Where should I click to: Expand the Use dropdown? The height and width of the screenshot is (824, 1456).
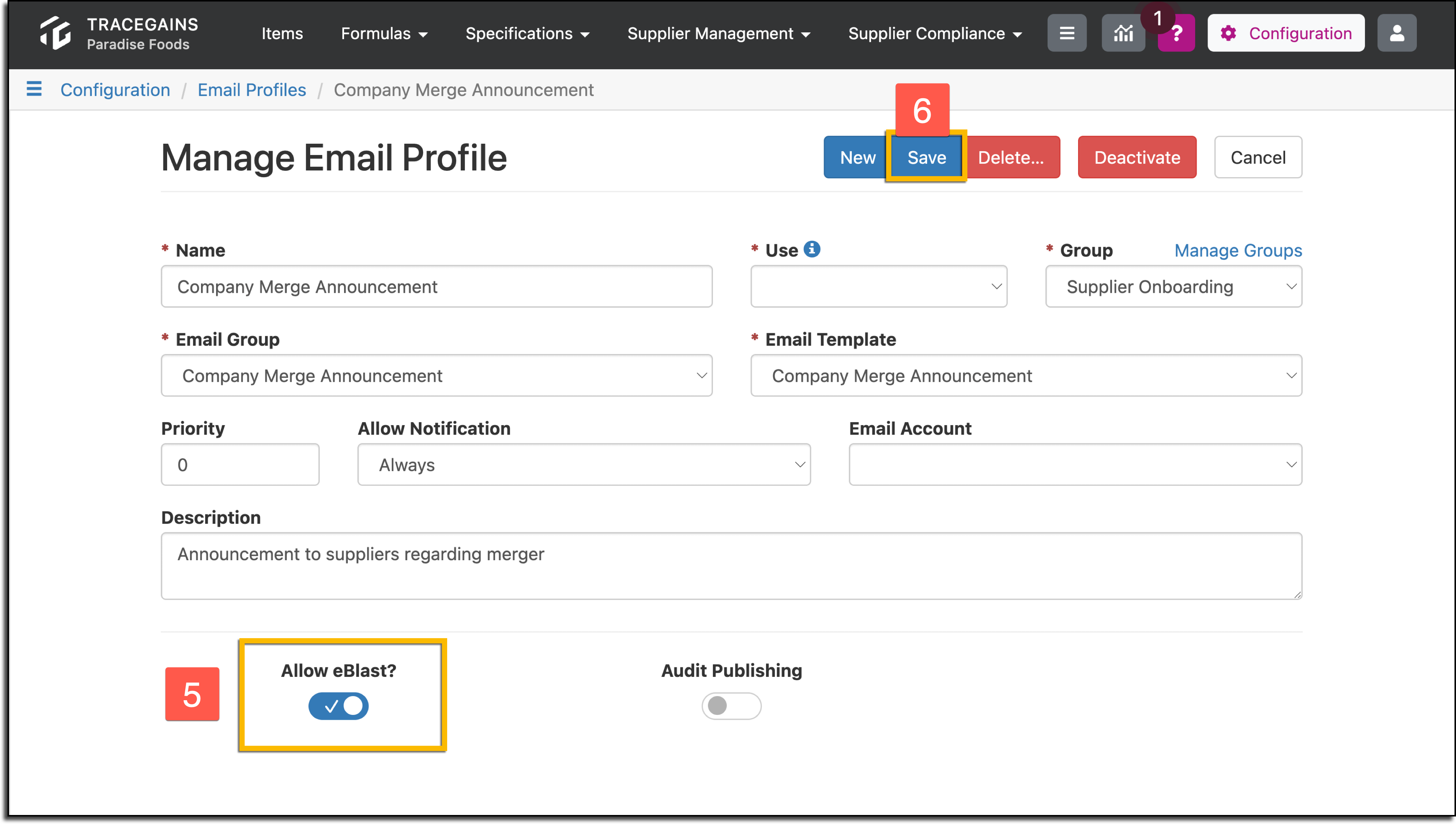pos(879,286)
